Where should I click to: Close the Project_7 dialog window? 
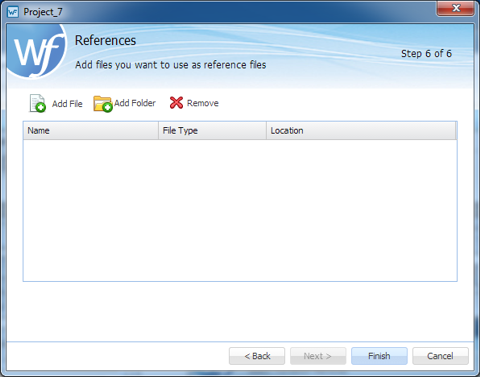click(455, 8)
